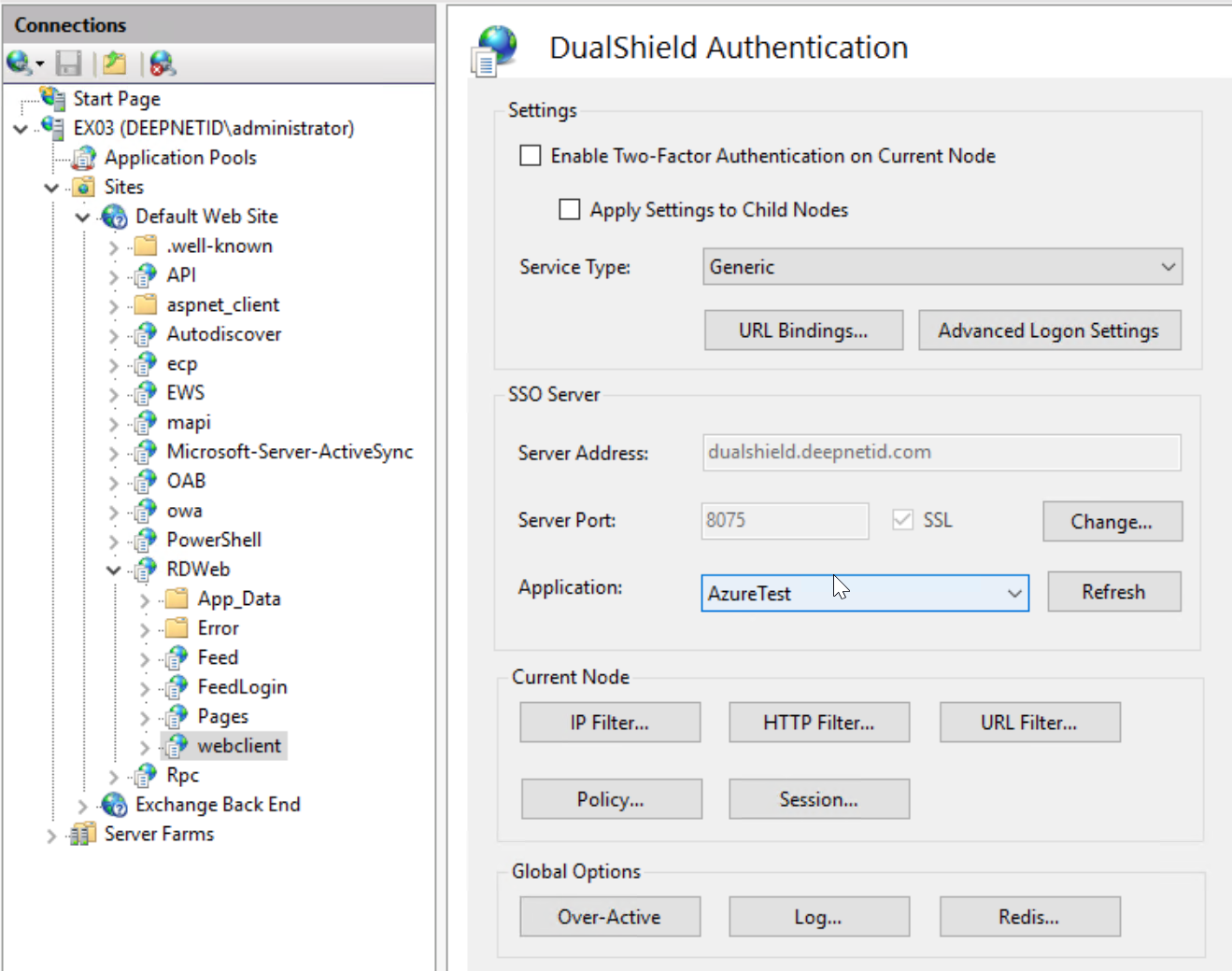Open the Application dropdown showing AzureTest
Image resolution: width=1232 pixels, height=971 pixels.
point(864,594)
